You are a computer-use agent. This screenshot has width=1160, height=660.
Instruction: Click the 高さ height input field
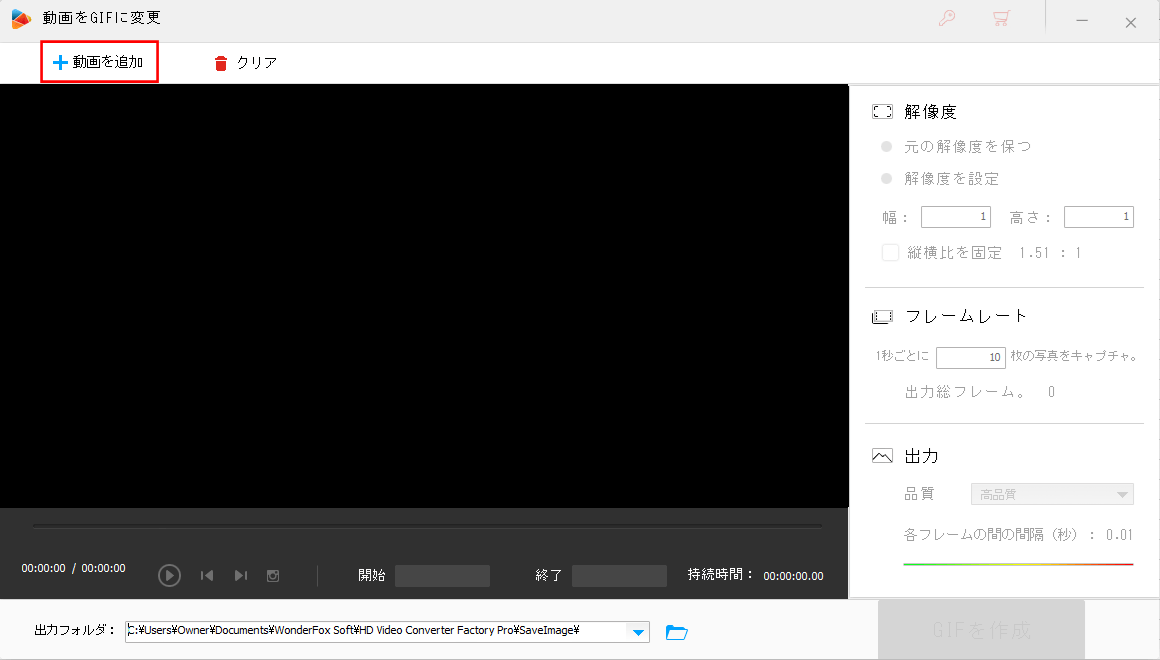click(1098, 217)
